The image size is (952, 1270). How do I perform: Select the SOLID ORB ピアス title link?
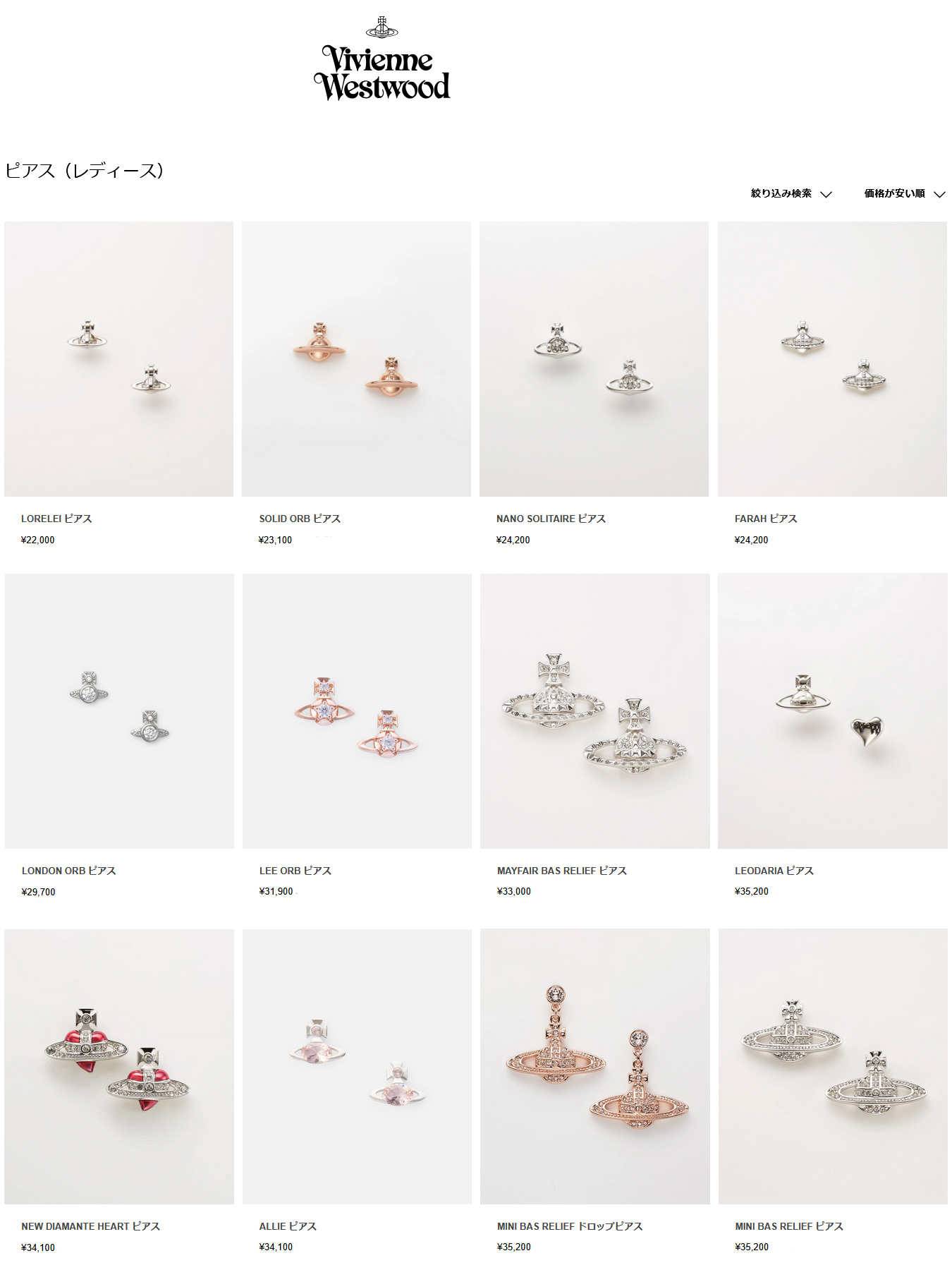click(x=300, y=519)
